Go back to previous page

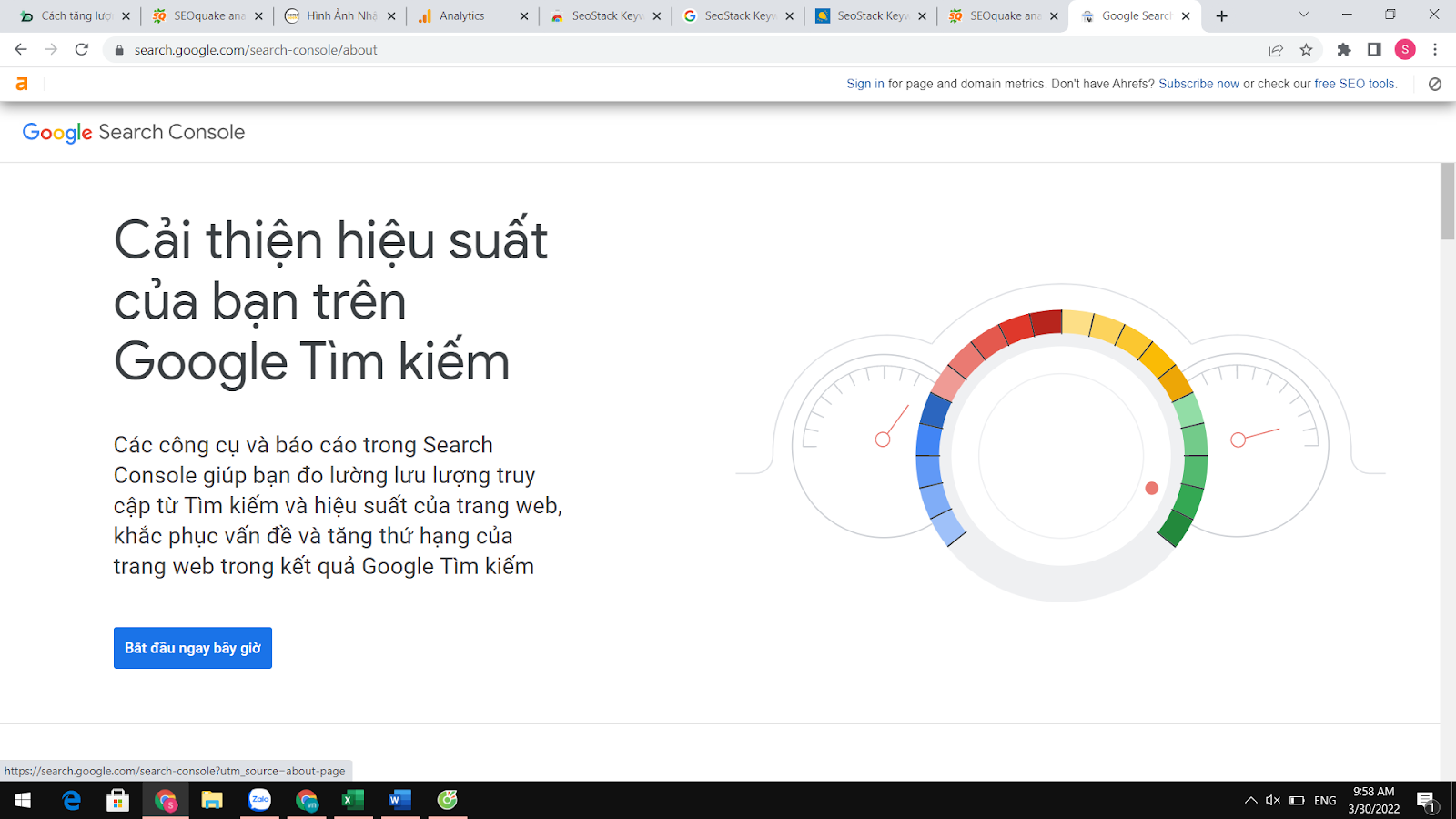(x=21, y=50)
